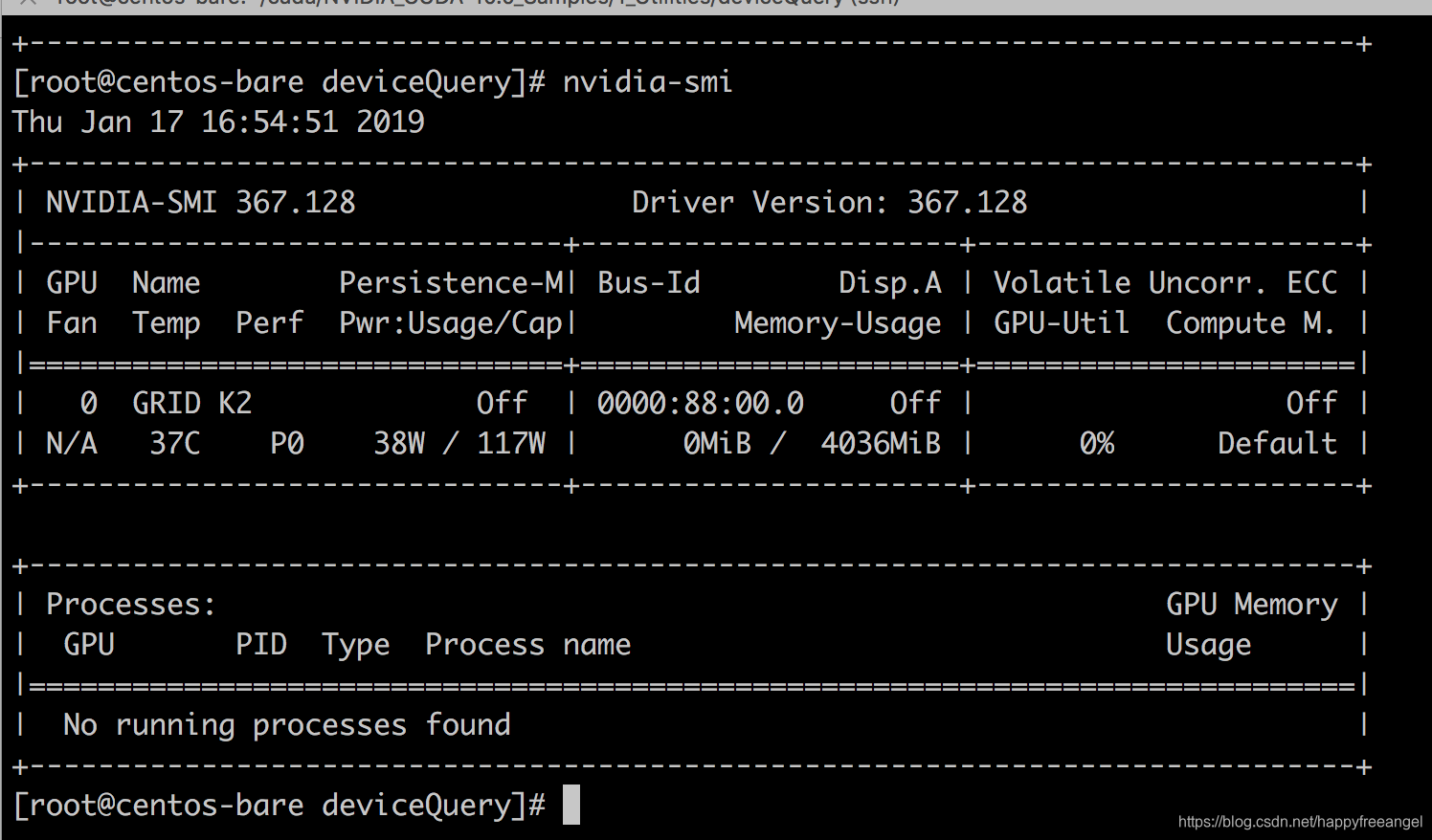Click the 4036MiB memory total value
This screenshot has width=1432, height=840.
[x=881, y=444]
